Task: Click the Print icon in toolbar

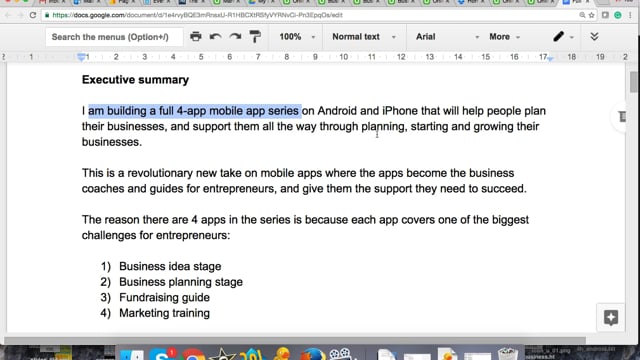Action: pos(196,37)
